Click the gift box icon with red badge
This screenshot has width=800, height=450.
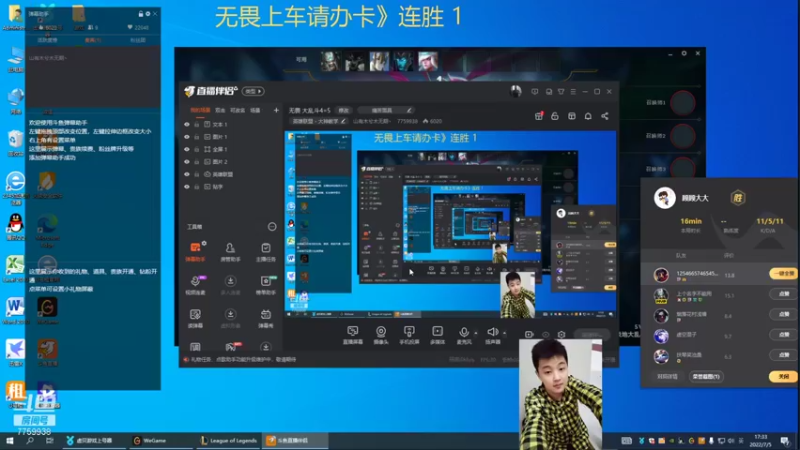pos(539,116)
